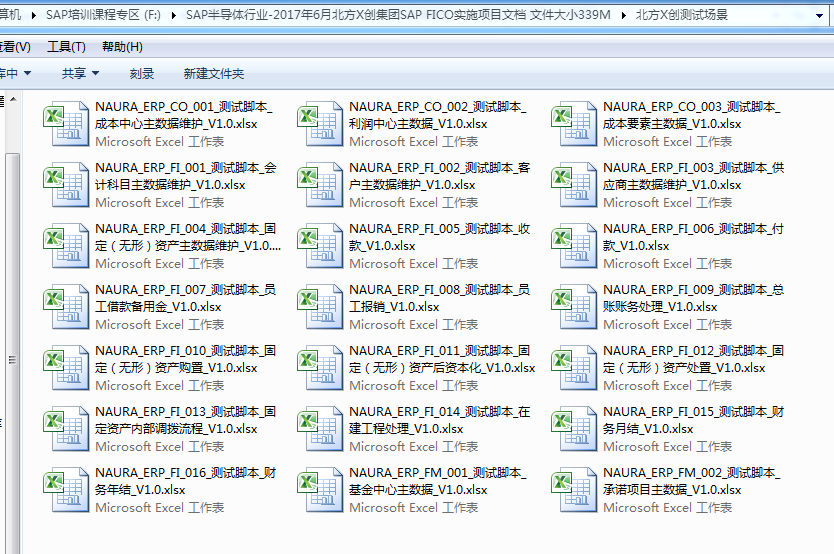This screenshot has width=834, height=554.
Task: Expand arrow before SAP培训课程专区 (F:)
Action: 34,15
